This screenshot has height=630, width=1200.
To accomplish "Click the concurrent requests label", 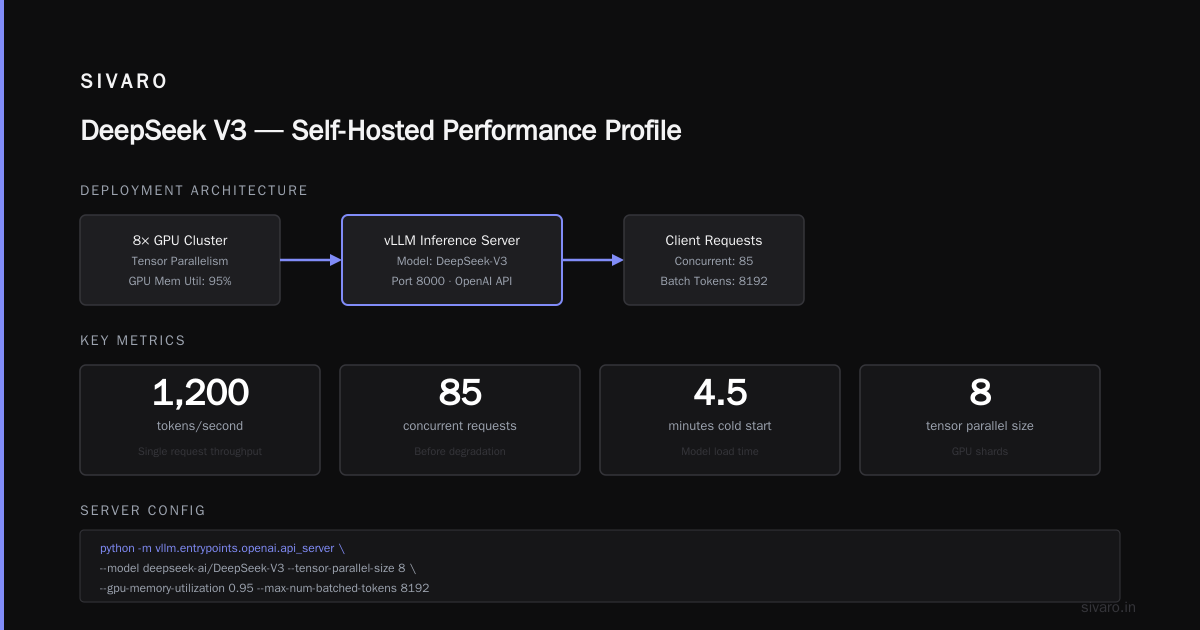I will pos(460,426).
